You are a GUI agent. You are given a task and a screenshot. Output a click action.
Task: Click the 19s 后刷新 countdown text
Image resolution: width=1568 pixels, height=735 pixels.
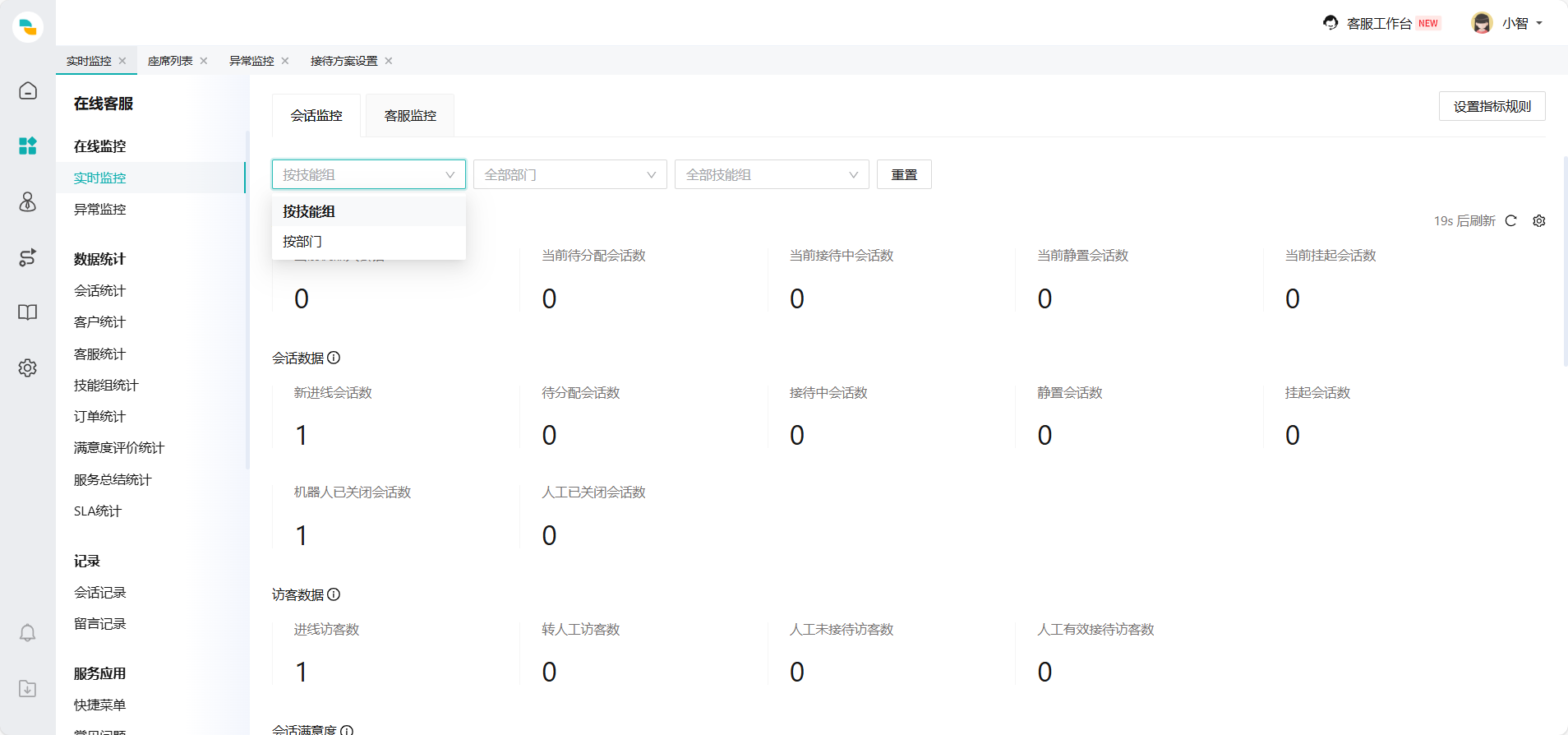click(1464, 220)
